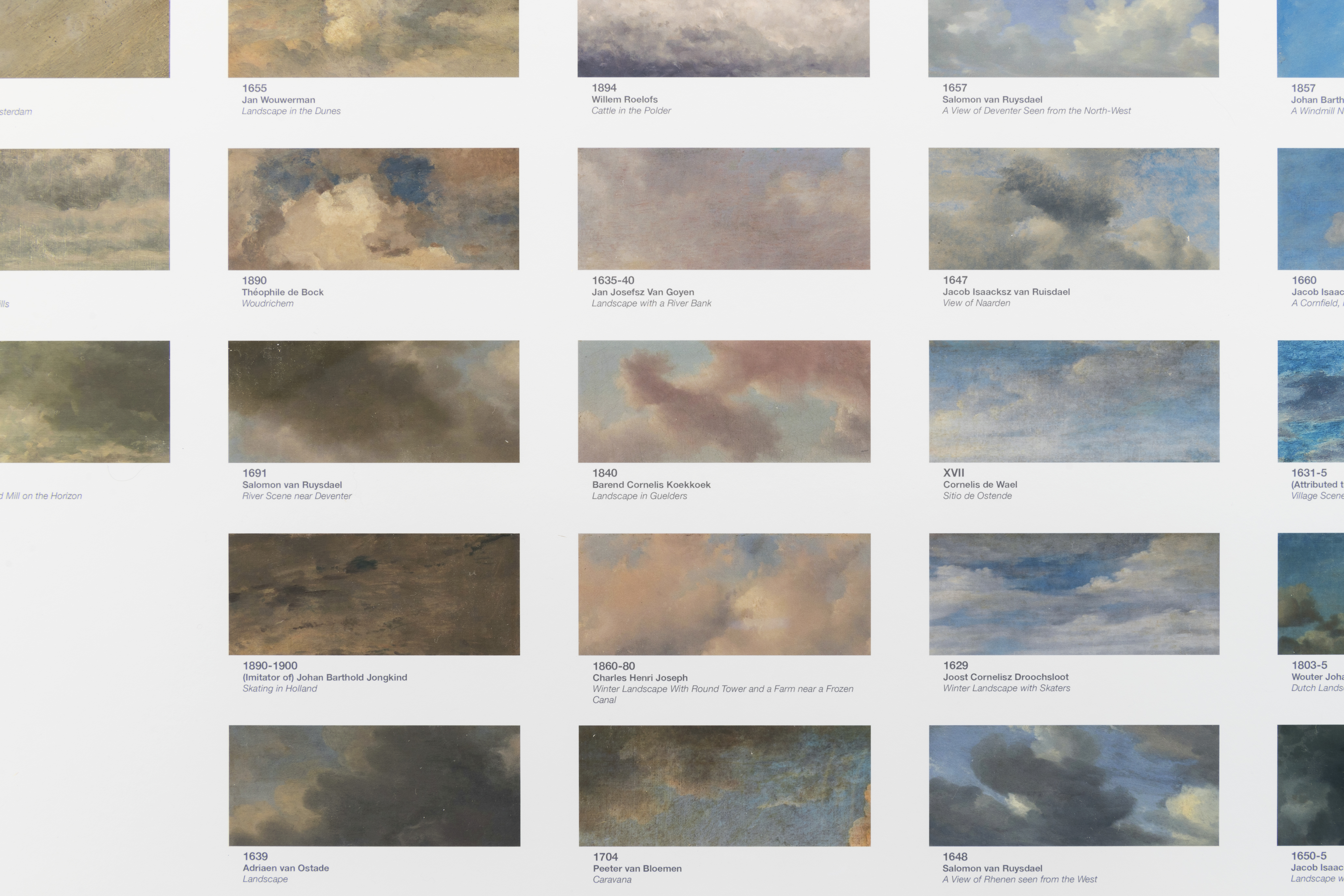The image size is (1344, 896).
Task: Select the artist name 'Charles Henri Joseph'
Action: click(640, 678)
